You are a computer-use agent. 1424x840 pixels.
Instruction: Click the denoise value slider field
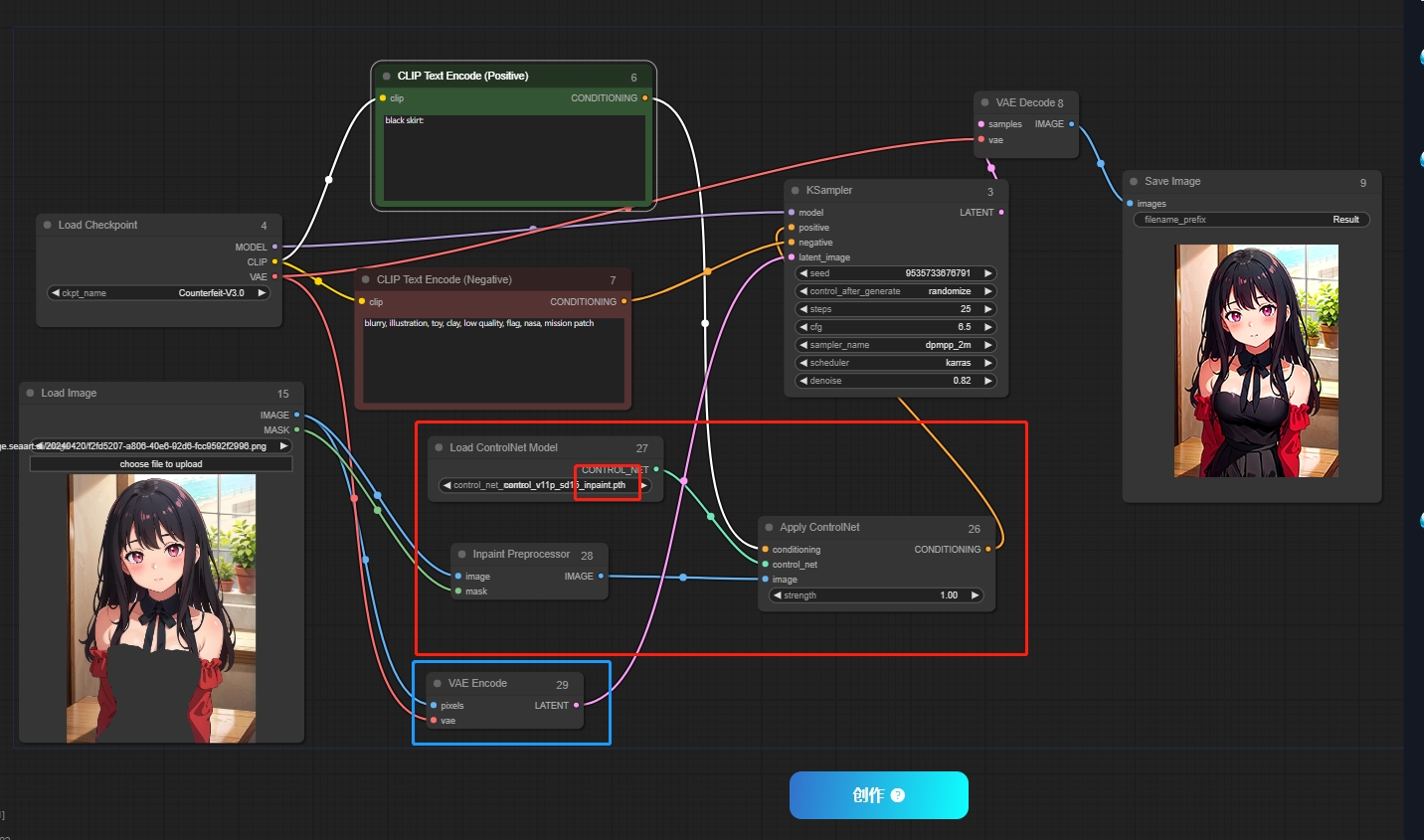(896, 381)
